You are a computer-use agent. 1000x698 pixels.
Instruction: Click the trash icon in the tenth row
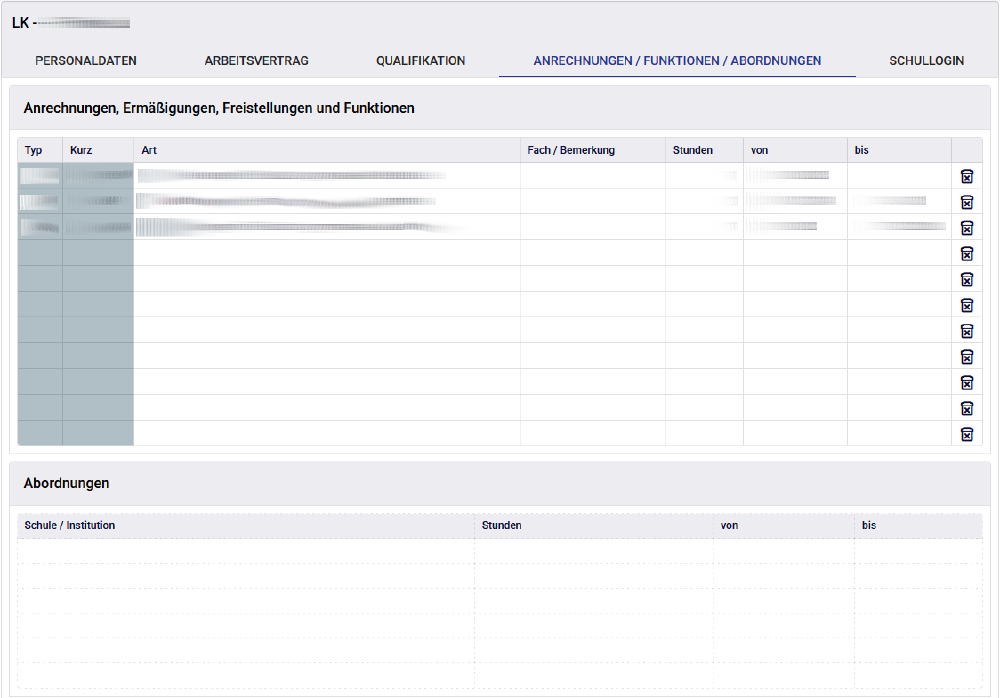966,408
